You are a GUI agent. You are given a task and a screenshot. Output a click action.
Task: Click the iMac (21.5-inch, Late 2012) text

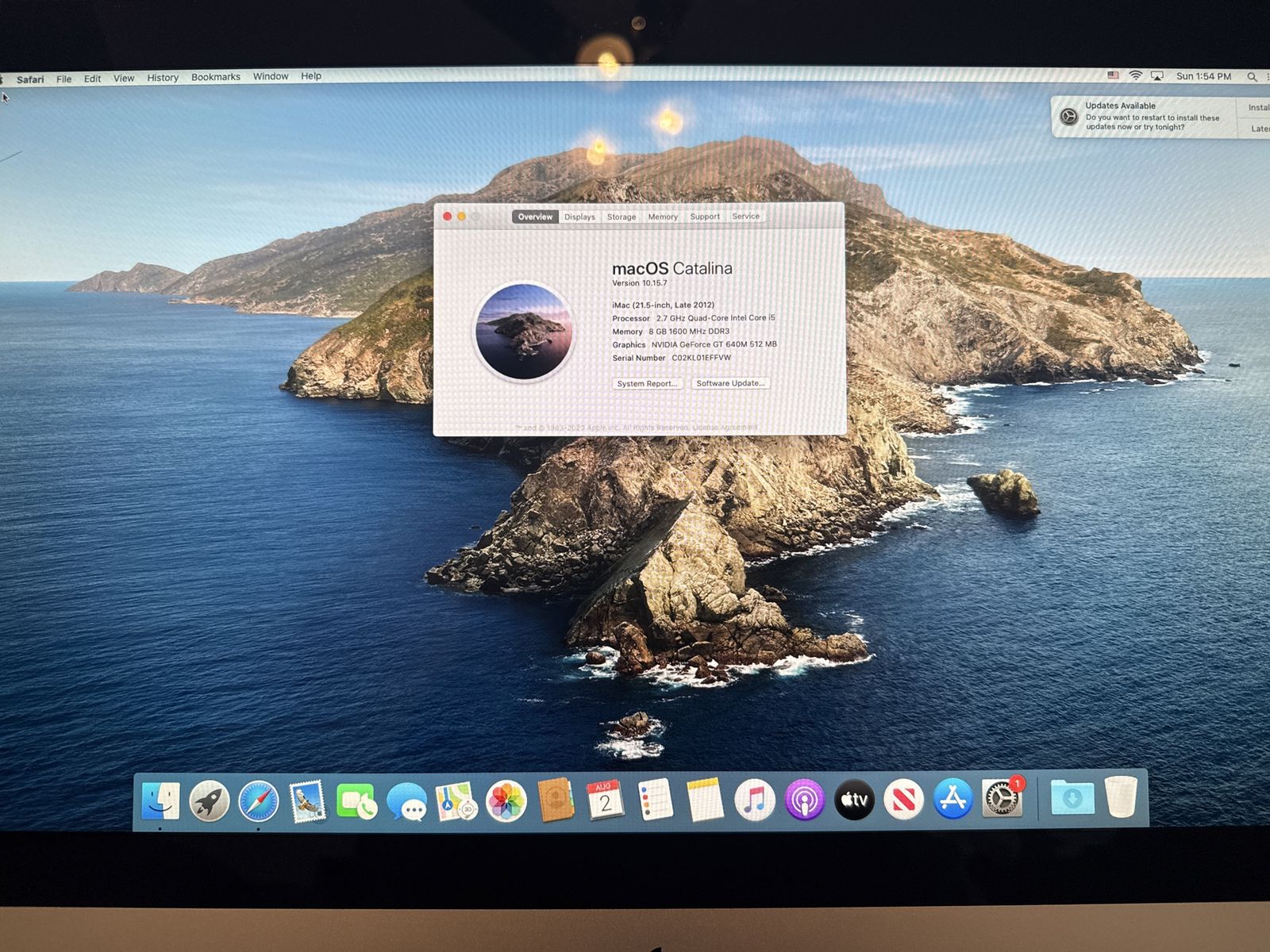pyautogui.click(x=663, y=305)
